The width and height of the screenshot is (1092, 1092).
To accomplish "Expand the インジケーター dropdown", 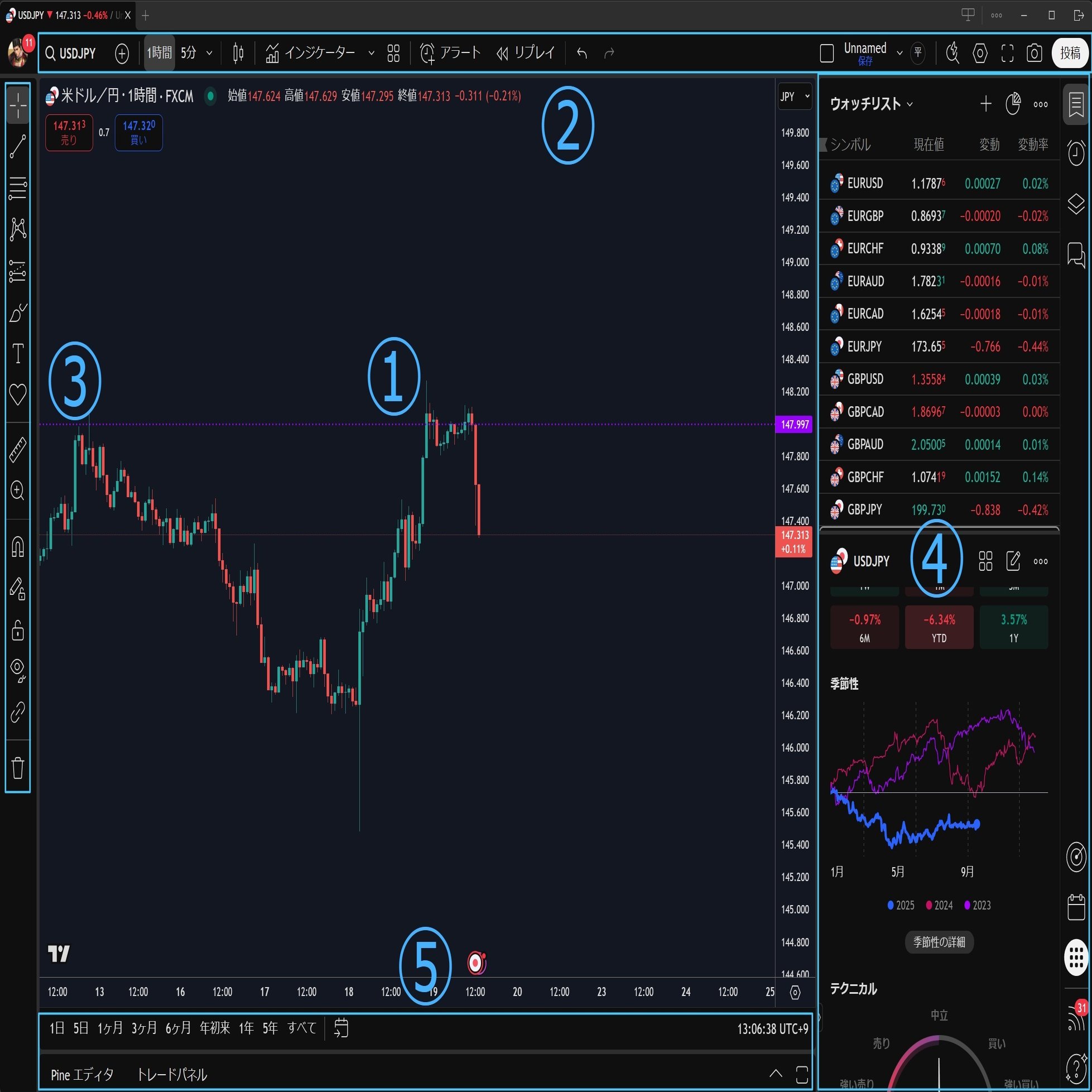I will click(372, 52).
